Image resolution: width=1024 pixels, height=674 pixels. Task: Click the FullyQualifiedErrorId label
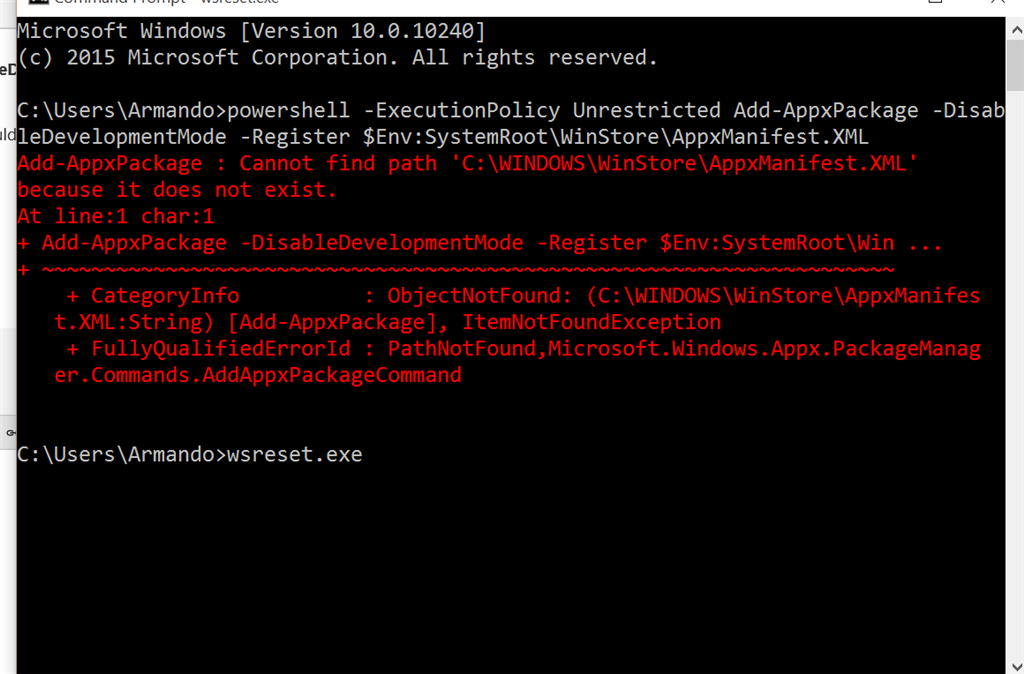click(x=221, y=349)
